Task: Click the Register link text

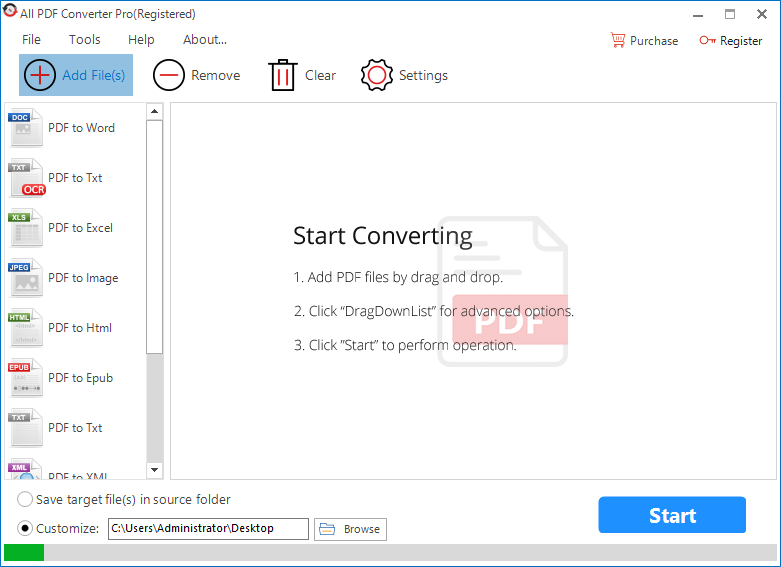Action: 741,41
